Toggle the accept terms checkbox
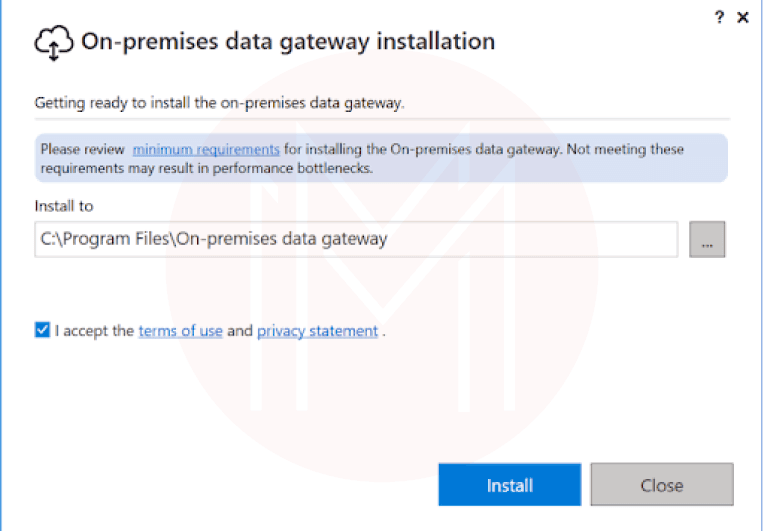The image size is (764, 531). pos(42,330)
